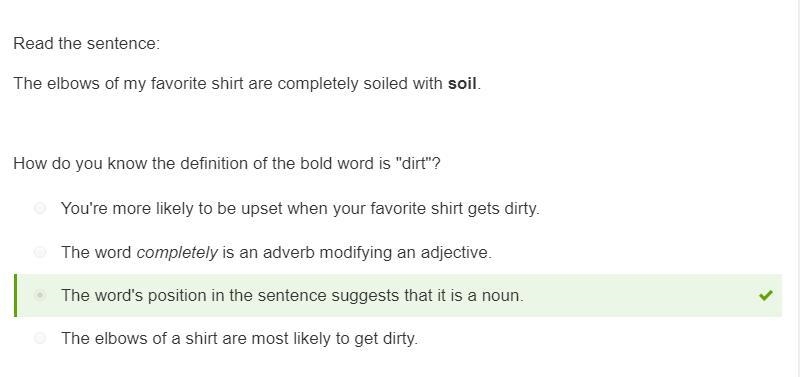Select radio button for "elbows of a shirt" answer
The height and width of the screenshot is (377, 800).
coord(40,338)
